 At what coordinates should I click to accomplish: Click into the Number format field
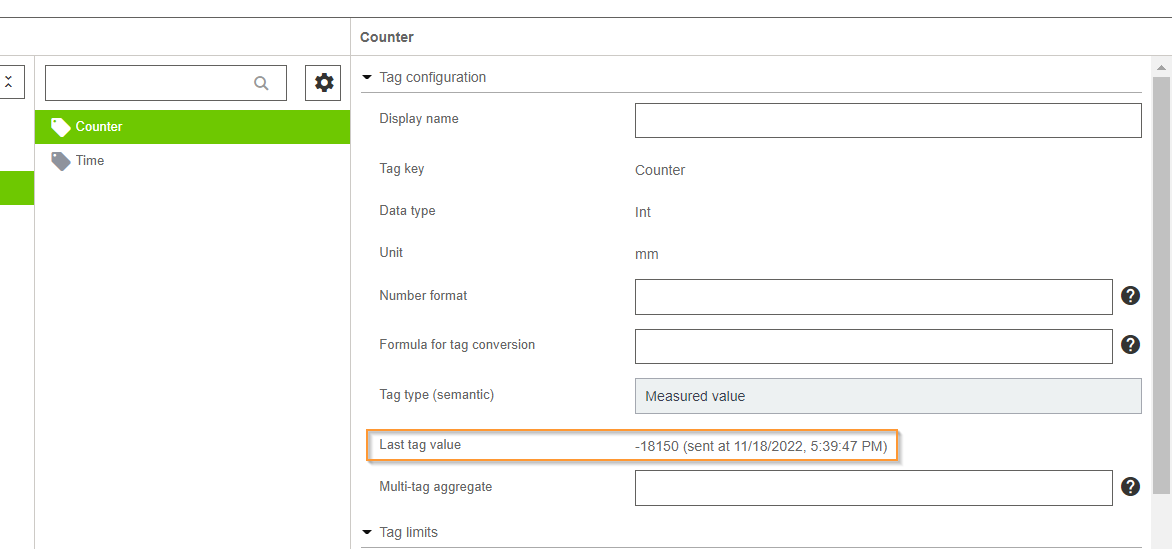(x=874, y=297)
